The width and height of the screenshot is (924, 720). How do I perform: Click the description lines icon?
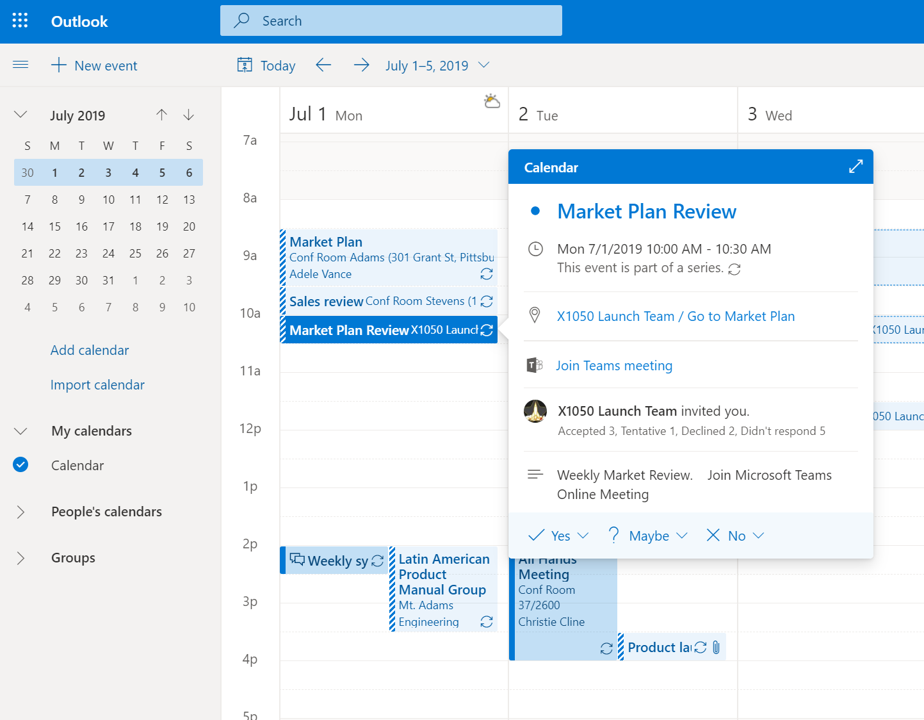click(x=535, y=474)
